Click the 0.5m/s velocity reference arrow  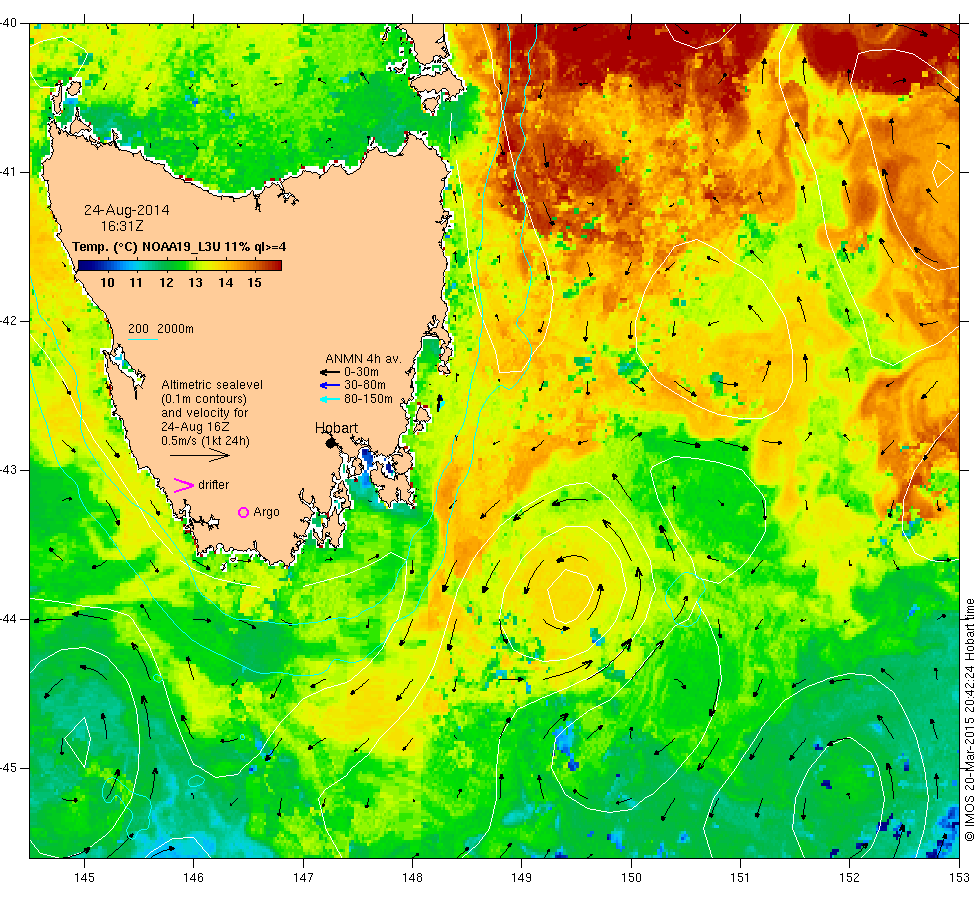pos(200,456)
